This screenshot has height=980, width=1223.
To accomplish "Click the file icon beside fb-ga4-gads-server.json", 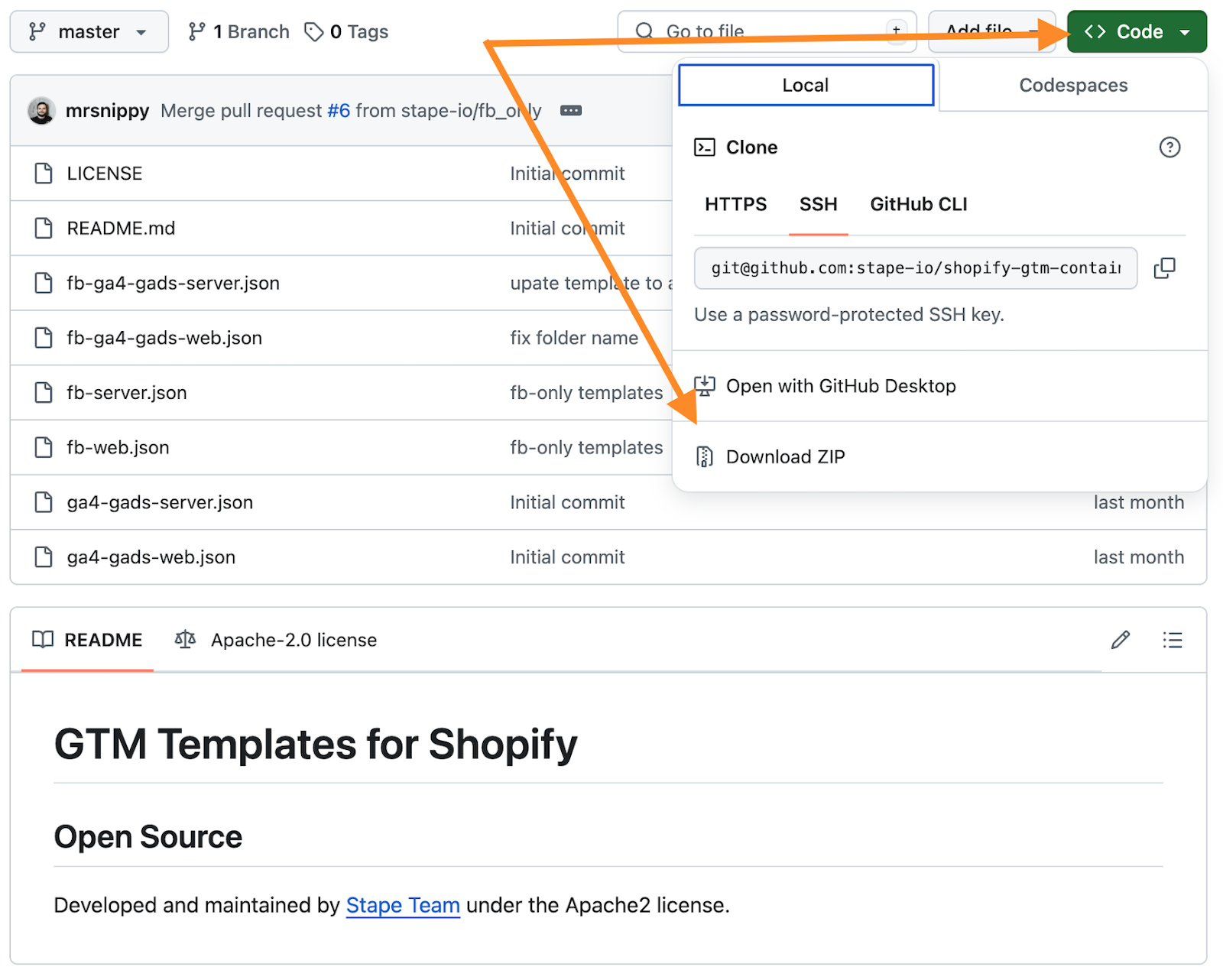I will [x=44, y=283].
